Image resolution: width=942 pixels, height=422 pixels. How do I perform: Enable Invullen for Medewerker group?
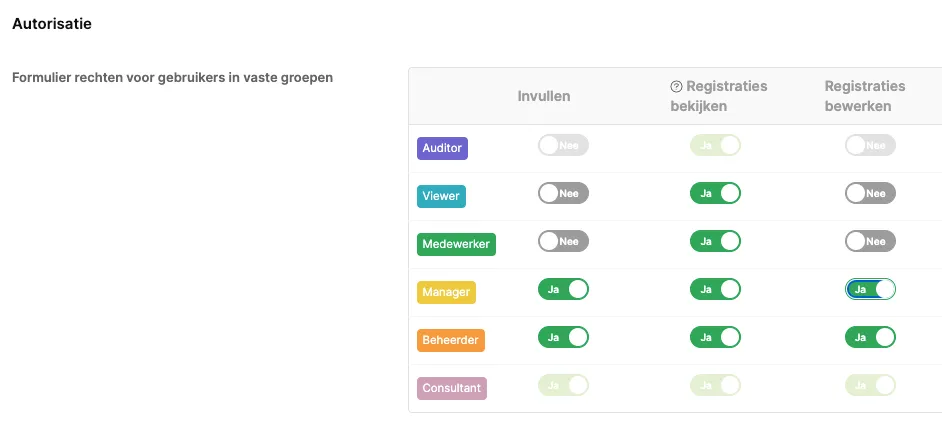pyautogui.click(x=563, y=241)
